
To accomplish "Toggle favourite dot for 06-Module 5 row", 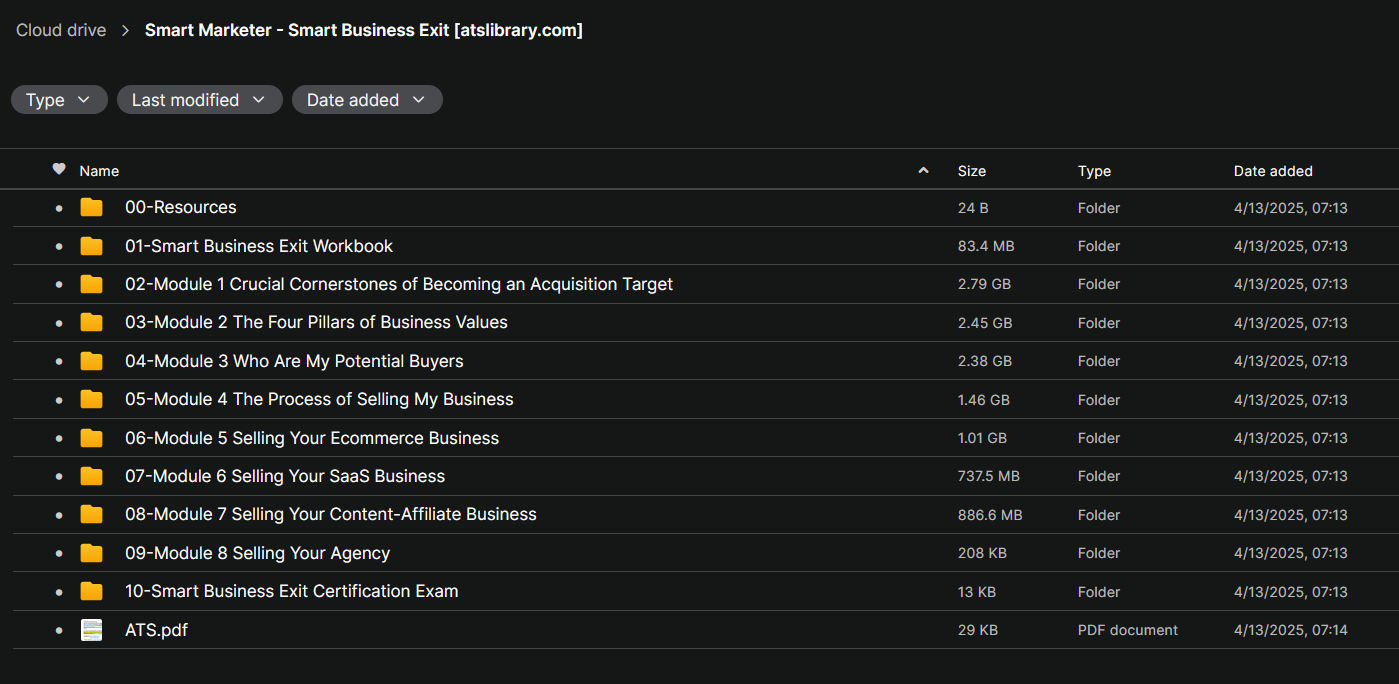I will pyautogui.click(x=59, y=438).
